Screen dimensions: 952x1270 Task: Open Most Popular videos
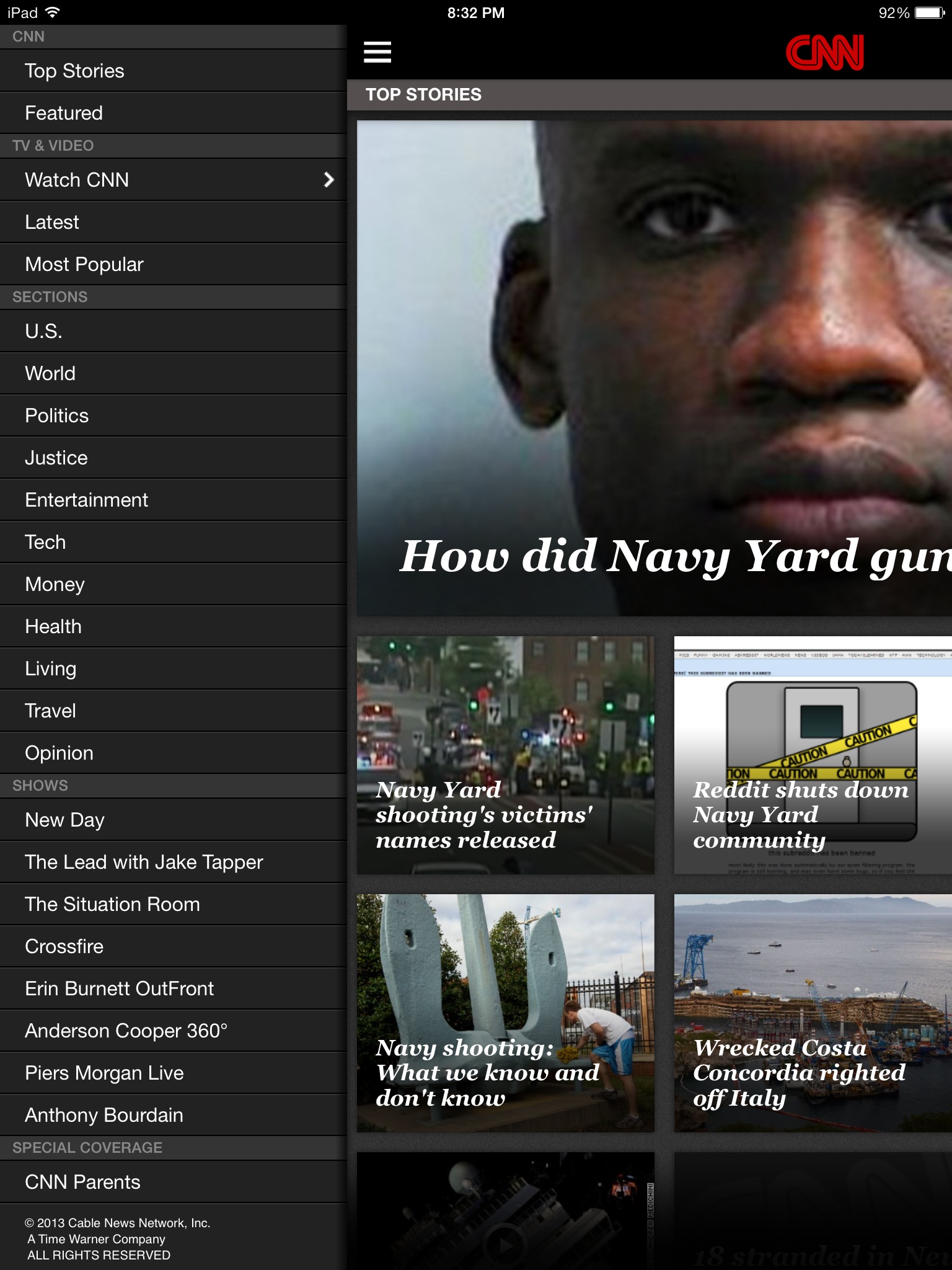[173, 264]
